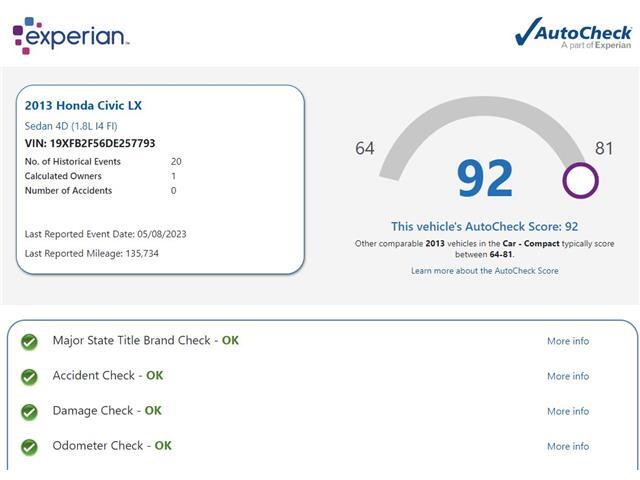This screenshot has width=640, height=480.
Task: Click the Odometer Check - OK label
Action: click(112, 446)
